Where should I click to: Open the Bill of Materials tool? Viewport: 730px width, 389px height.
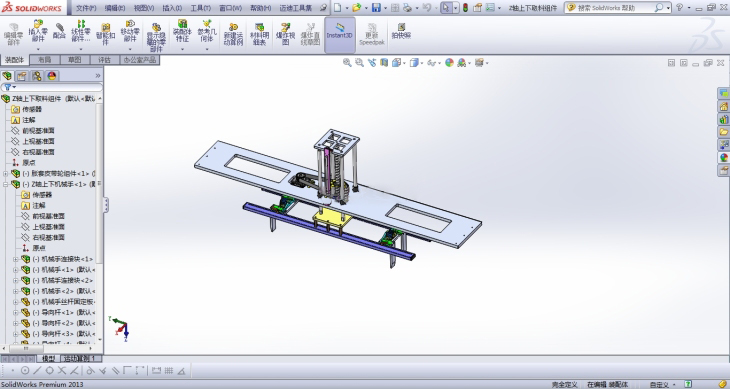pyautogui.click(x=259, y=34)
